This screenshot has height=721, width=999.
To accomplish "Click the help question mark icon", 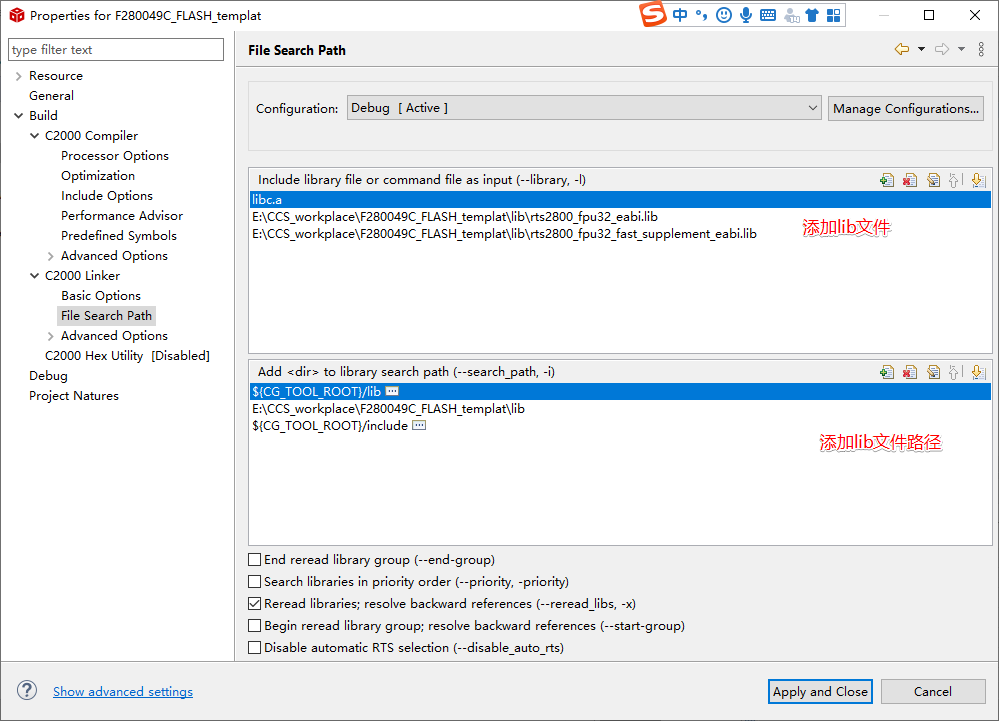I will click(x=27, y=690).
